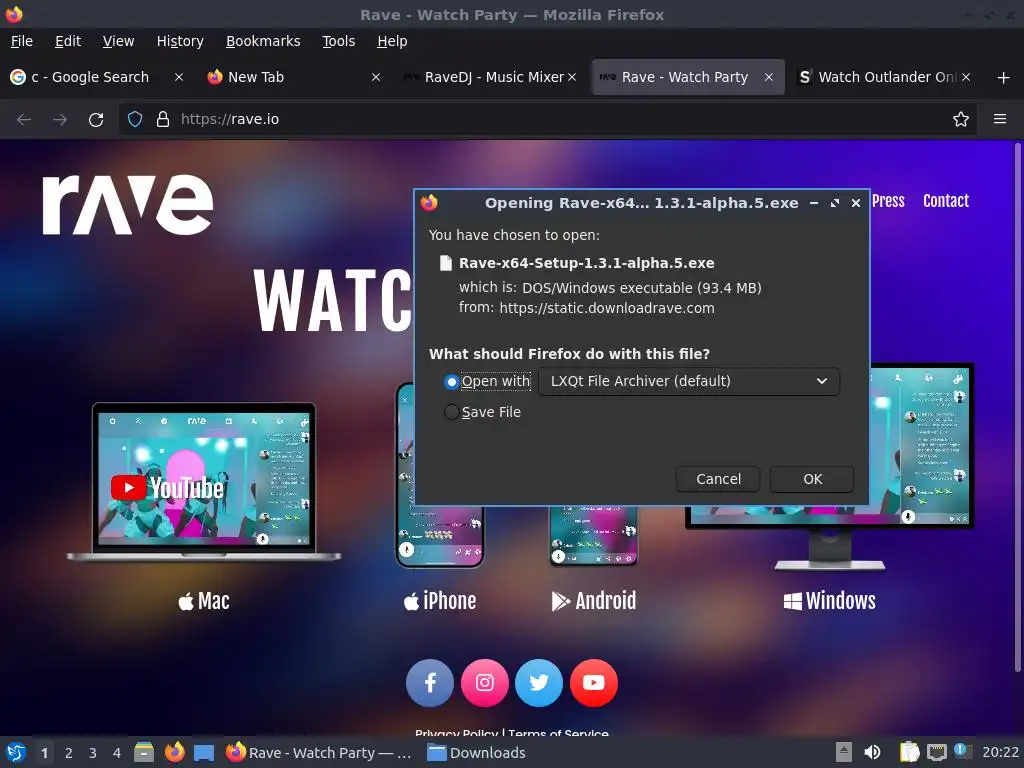View site security lock info
This screenshot has height=768, width=1024.
tap(163, 119)
